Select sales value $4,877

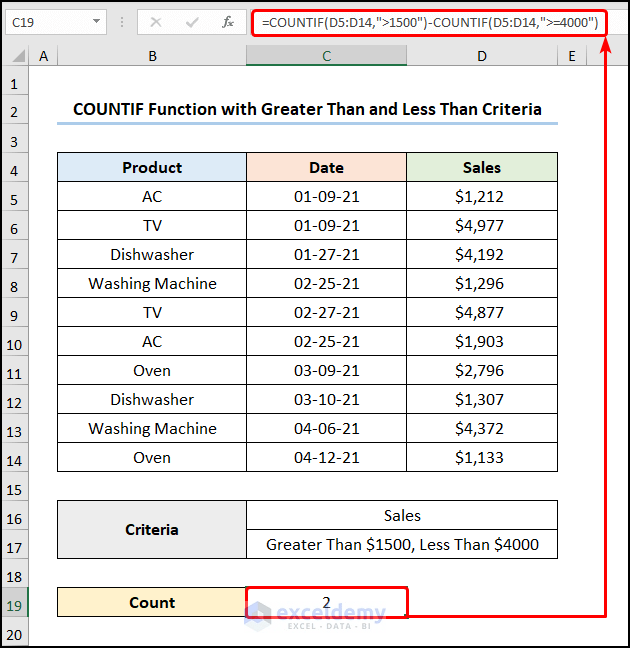click(482, 312)
